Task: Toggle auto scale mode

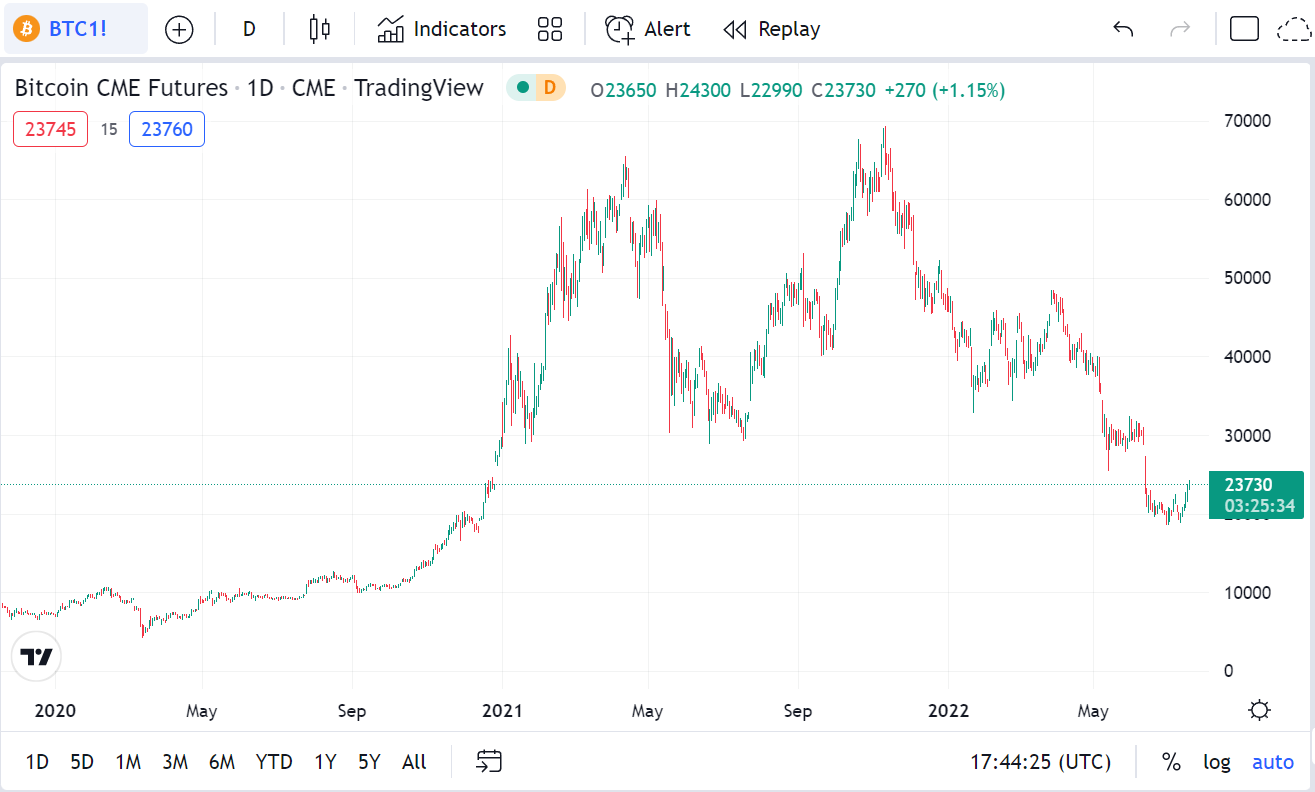Action: [x=1273, y=762]
